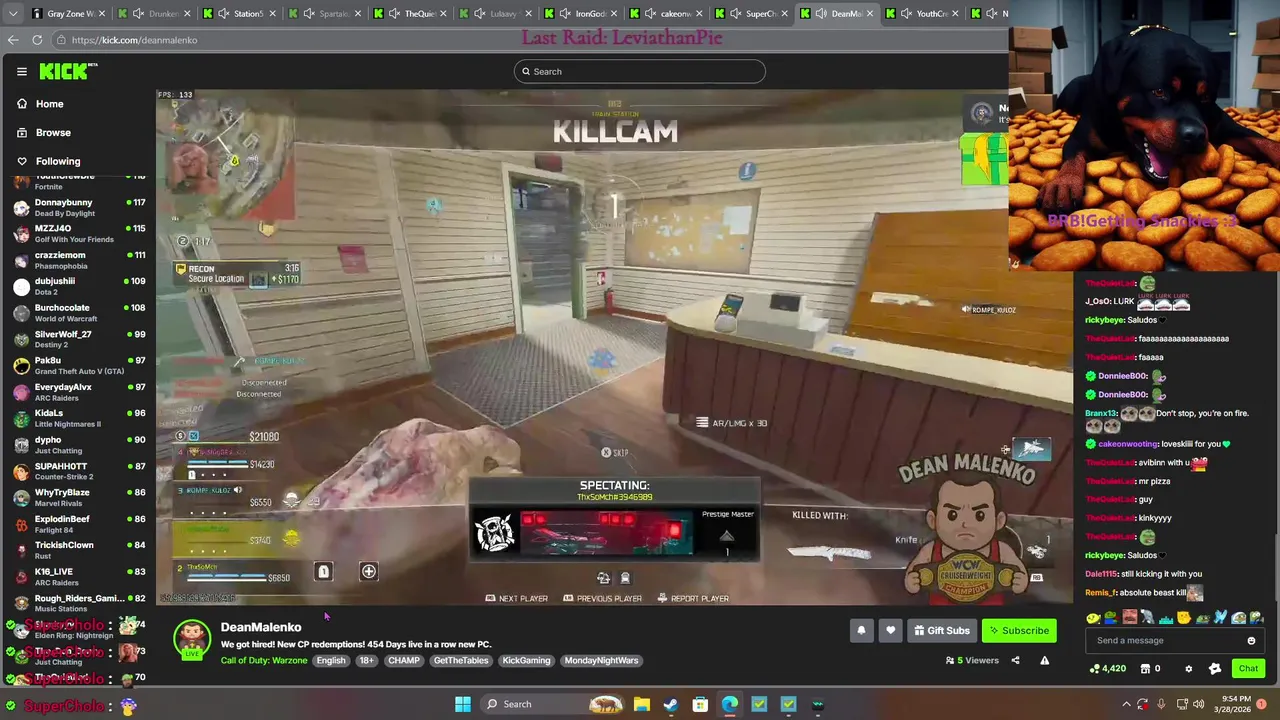
Task: Open Microsoft Edge in taskbar
Action: [730, 704]
